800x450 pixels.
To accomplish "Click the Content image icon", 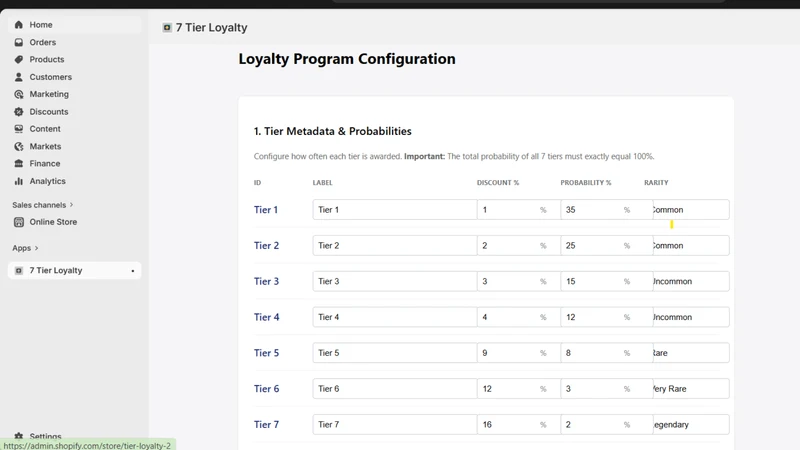I will (x=19, y=129).
